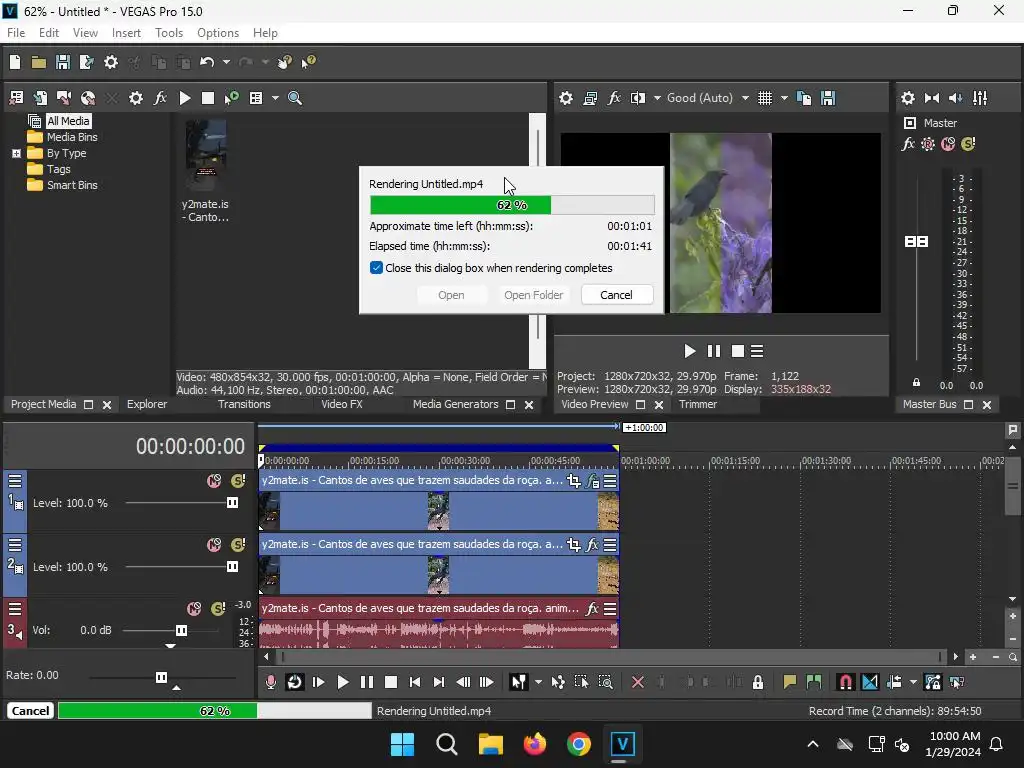The image size is (1024, 768).
Task: Toggle Loop Playback in transport bar
Action: pos(295,682)
